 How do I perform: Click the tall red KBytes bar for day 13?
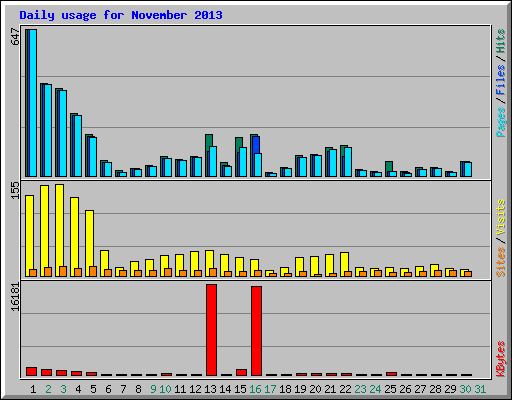211,330
